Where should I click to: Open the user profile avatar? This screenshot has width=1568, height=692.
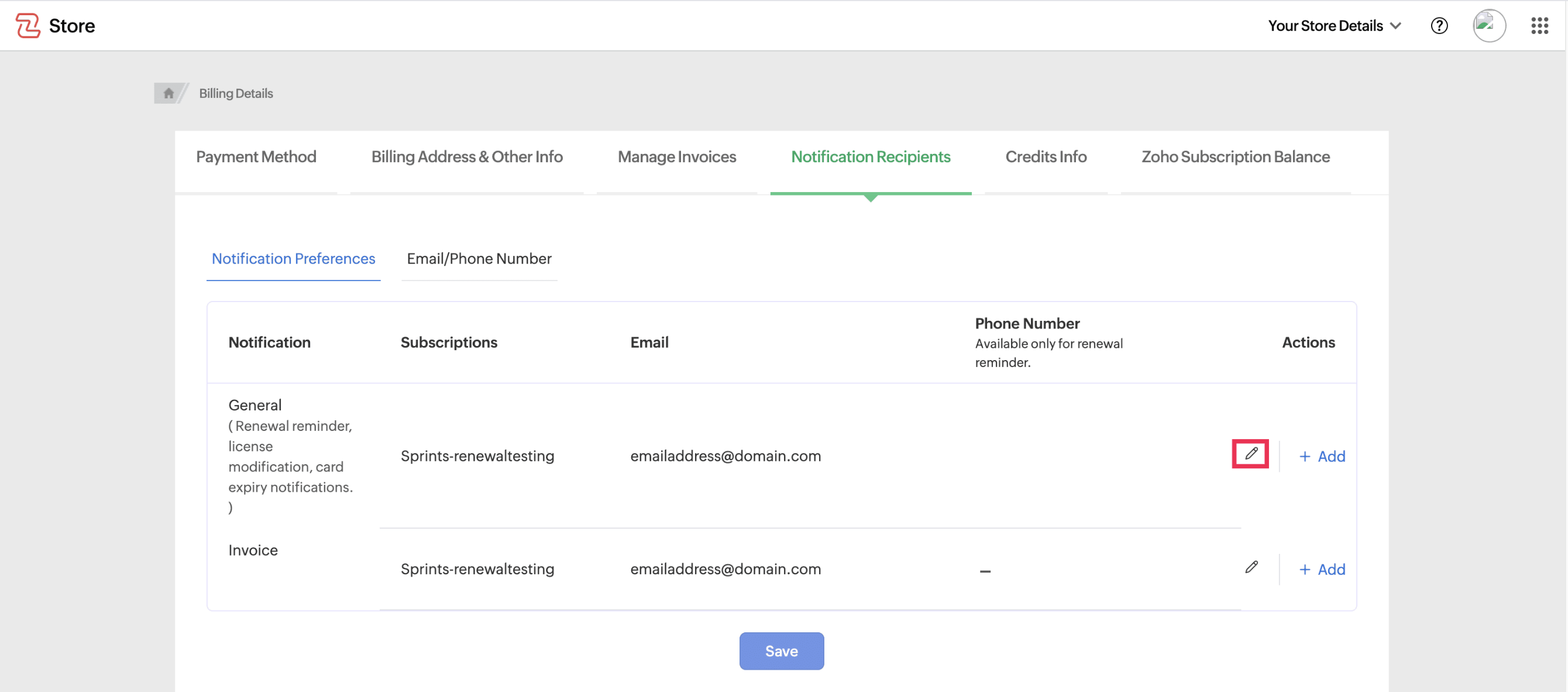coord(1488,26)
